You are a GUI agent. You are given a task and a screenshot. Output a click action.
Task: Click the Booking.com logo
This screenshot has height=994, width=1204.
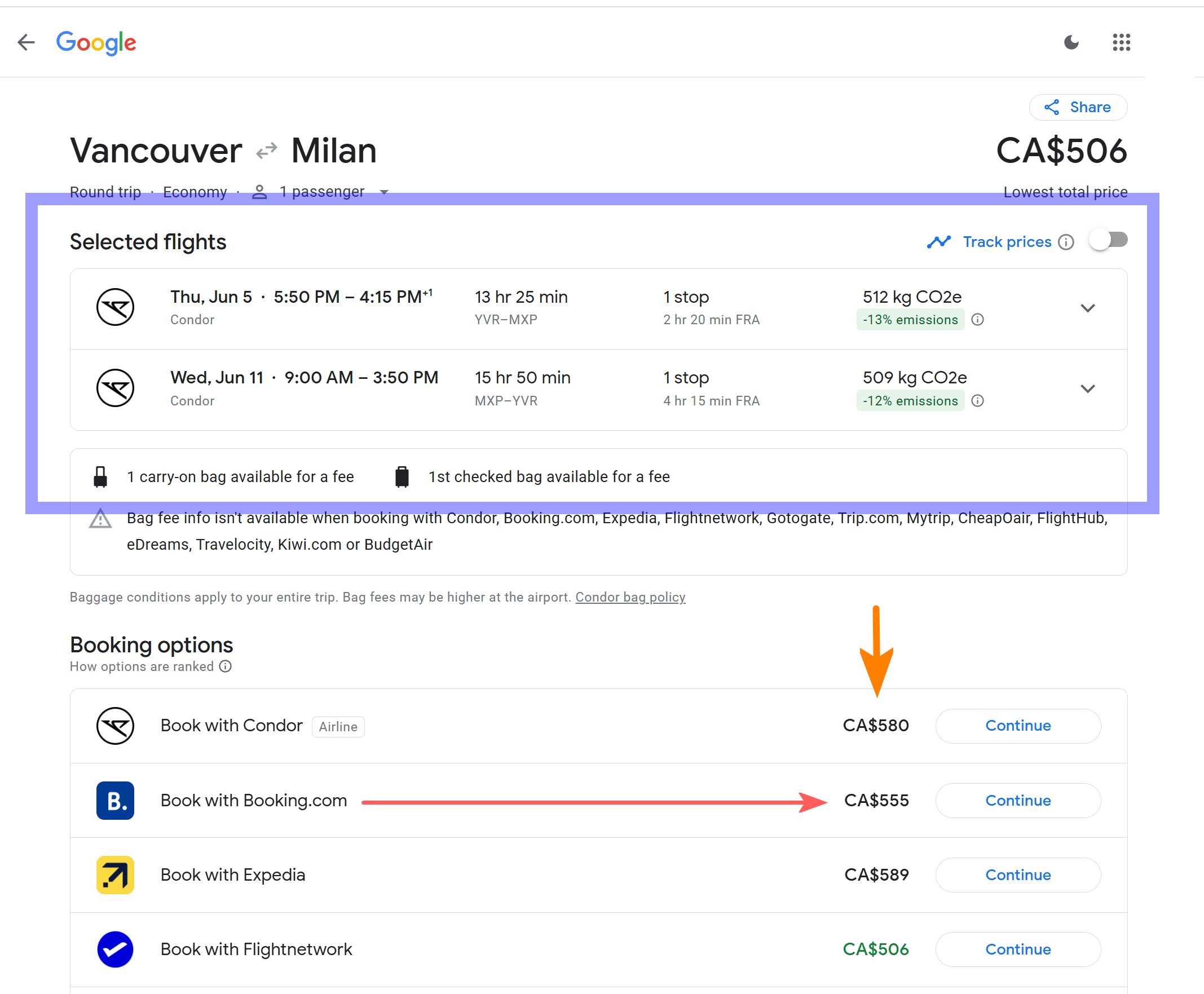[x=115, y=801]
